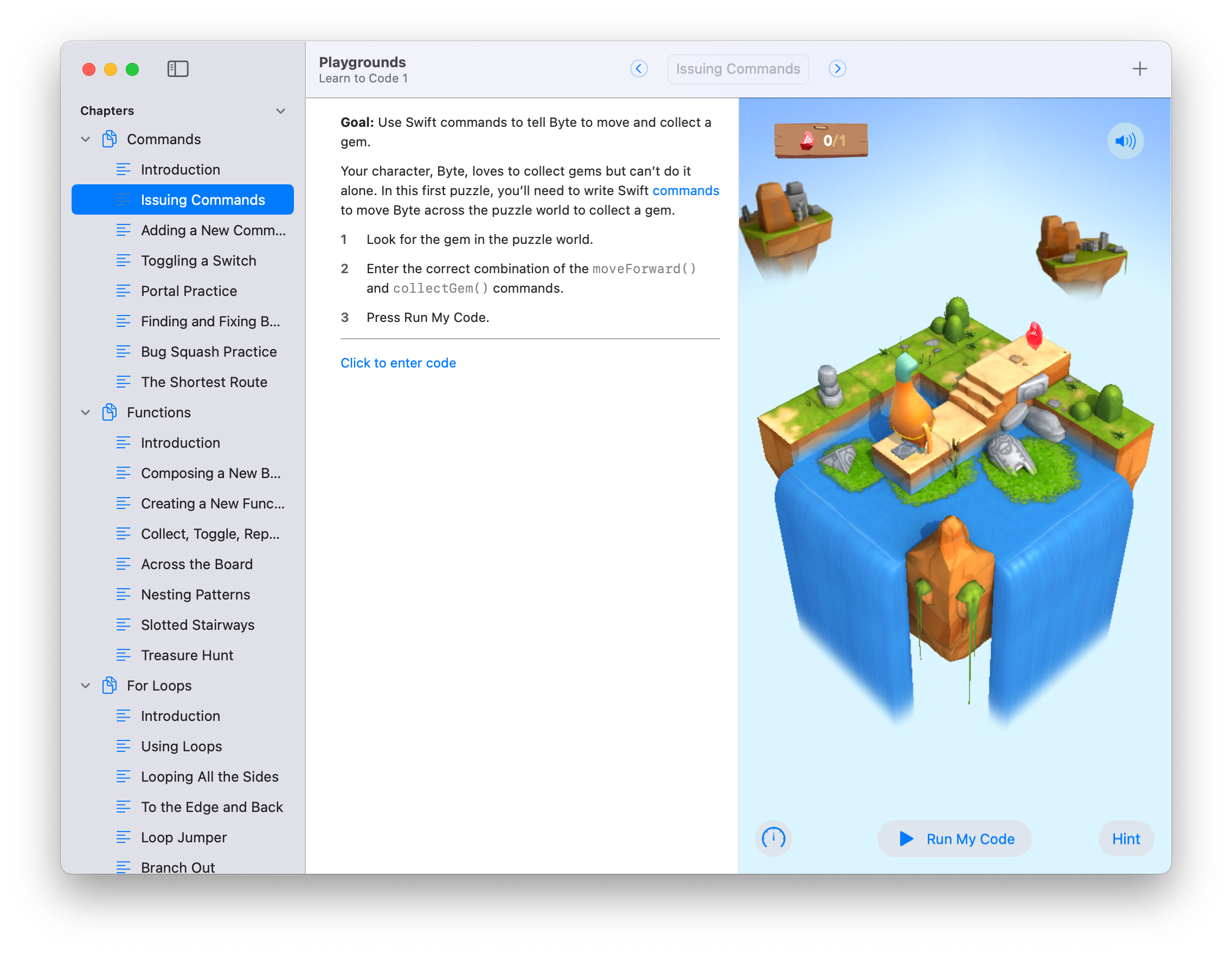
Task: Click page icon beside The Shortest Route
Action: point(123,382)
